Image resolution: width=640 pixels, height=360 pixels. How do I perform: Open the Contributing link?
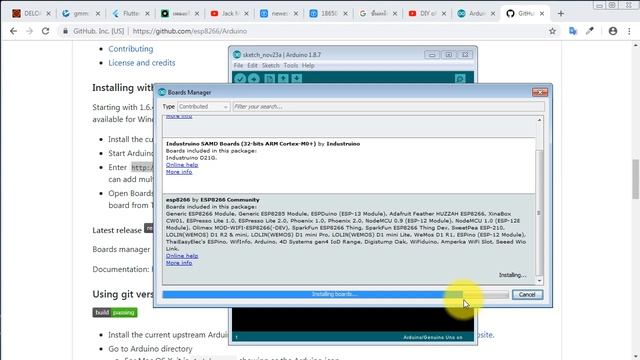(131, 49)
